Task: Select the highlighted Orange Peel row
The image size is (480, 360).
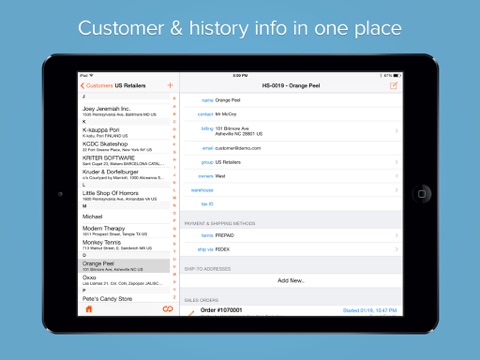Action: [124, 266]
